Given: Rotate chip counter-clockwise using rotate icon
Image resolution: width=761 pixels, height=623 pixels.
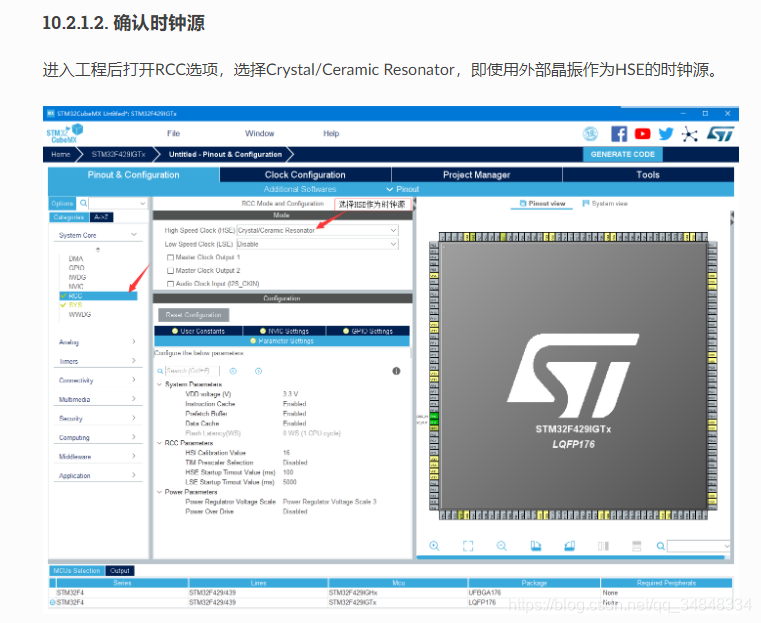Looking at the screenshot, I should point(569,546).
